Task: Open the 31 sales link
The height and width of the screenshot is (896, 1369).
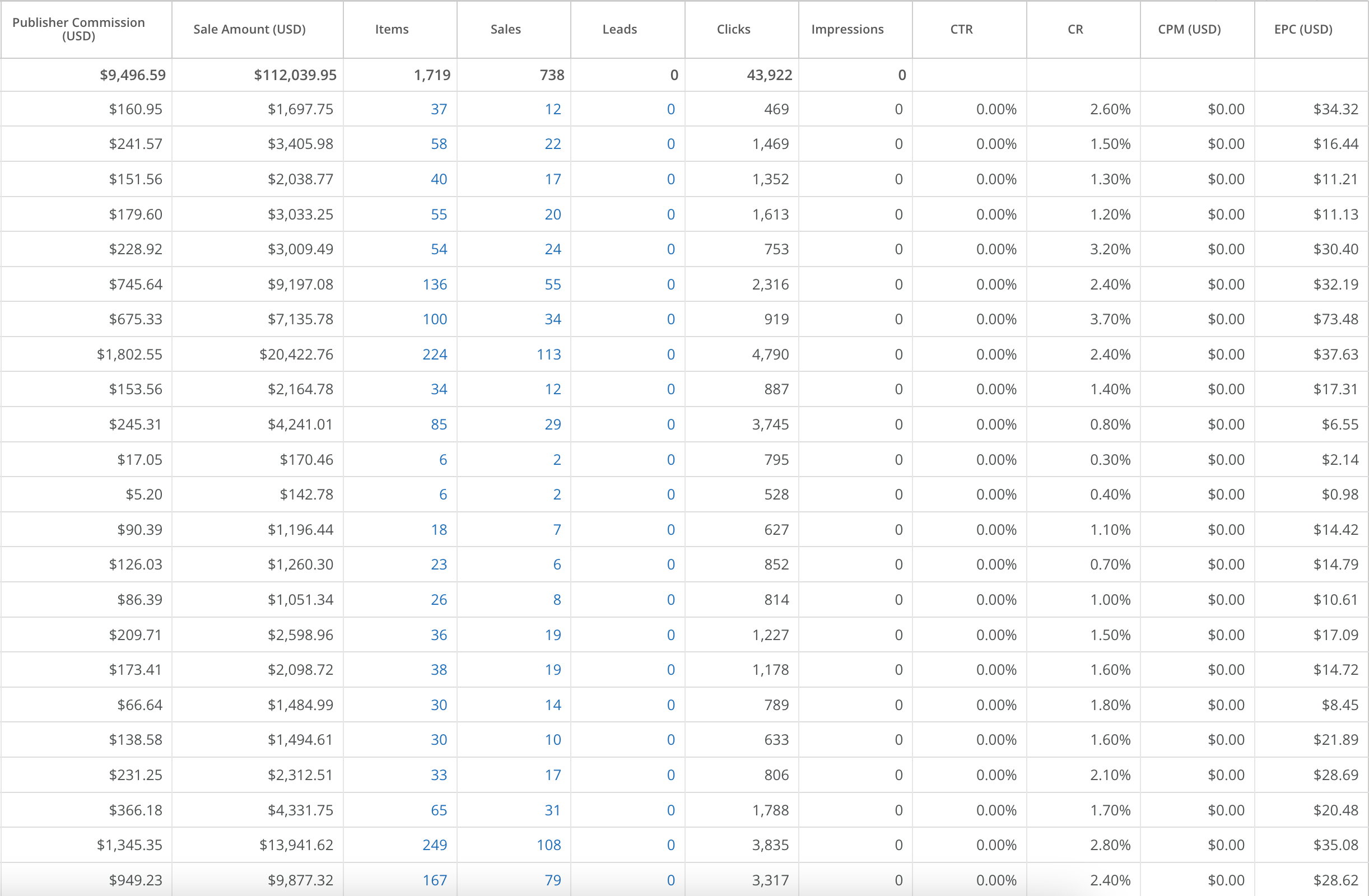Action: pos(552,810)
